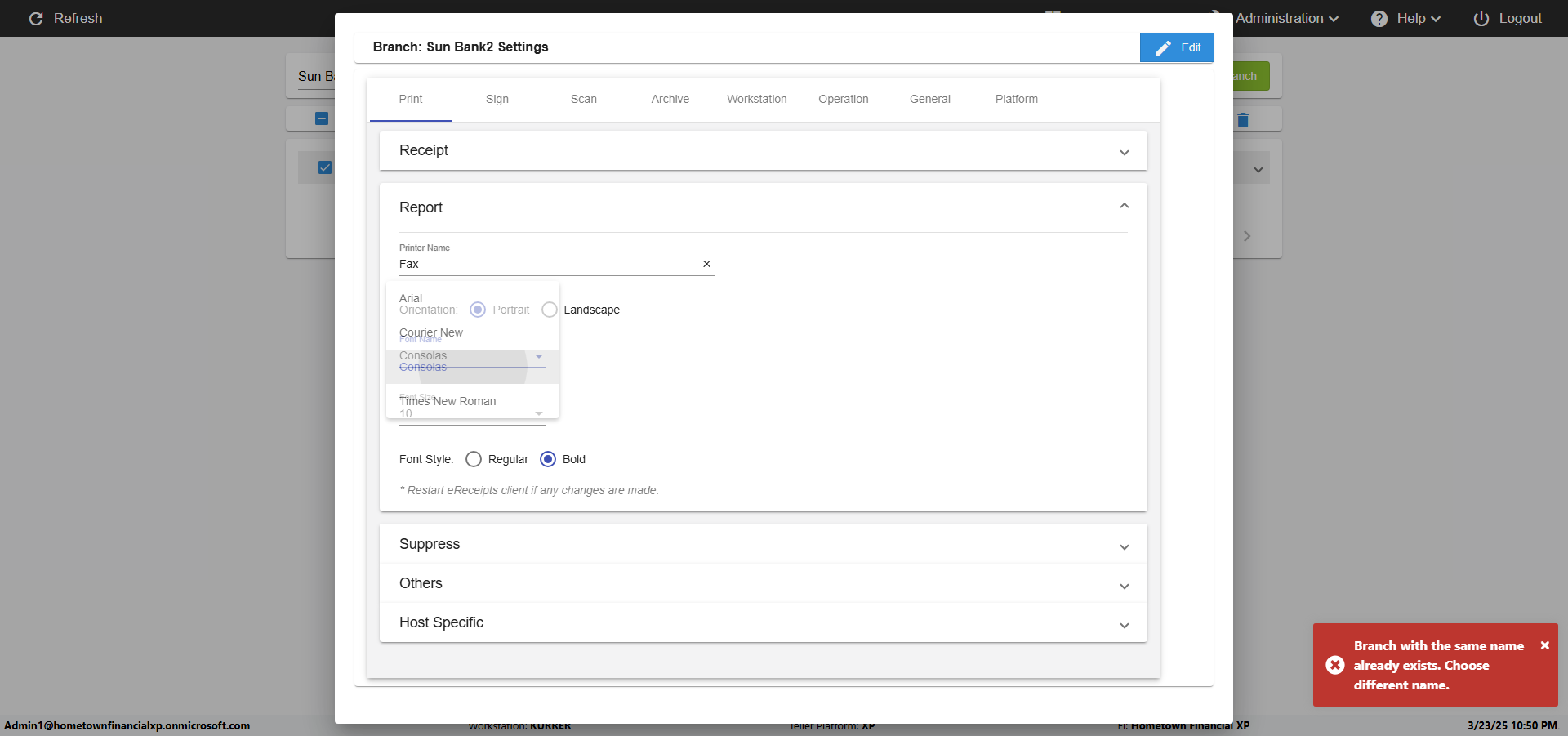The image size is (1568, 736).
Task: Choose Courier New from font list
Action: click(431, 332)
